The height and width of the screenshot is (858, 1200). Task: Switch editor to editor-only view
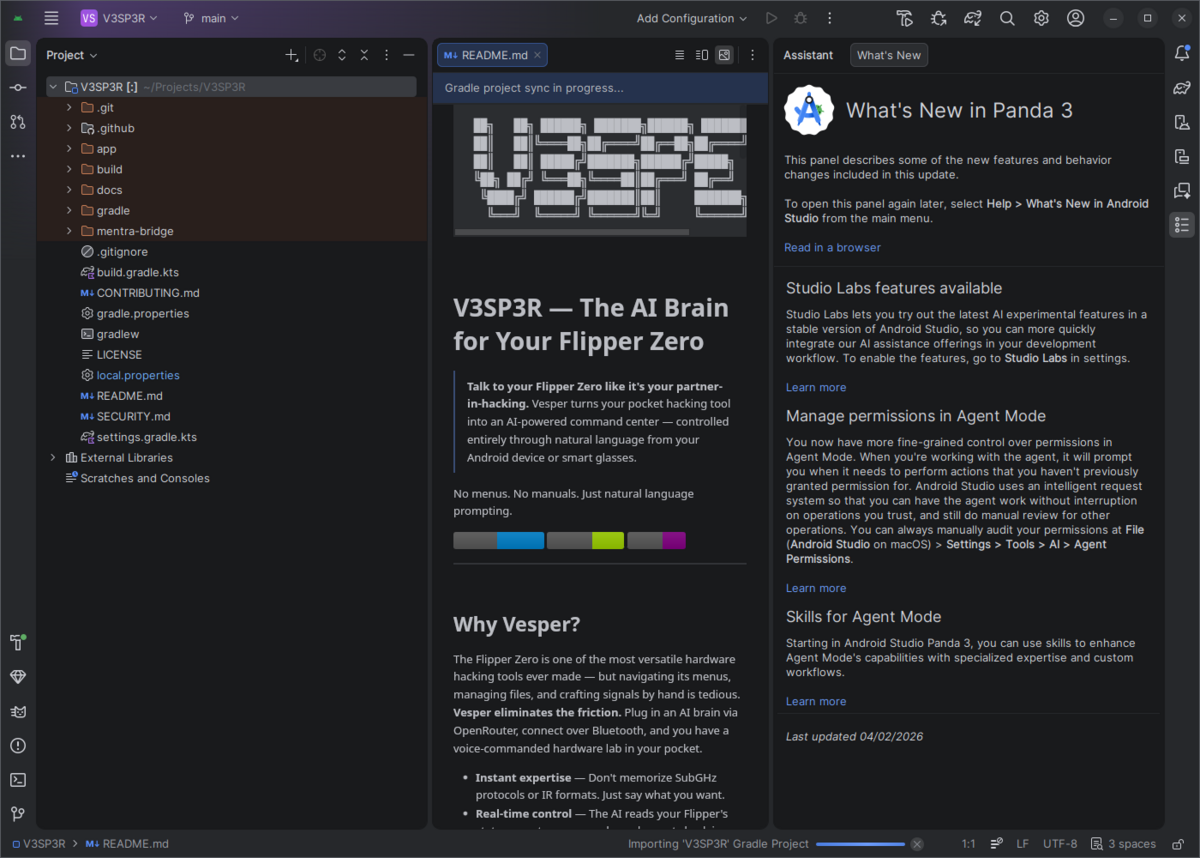click(680, 55)
